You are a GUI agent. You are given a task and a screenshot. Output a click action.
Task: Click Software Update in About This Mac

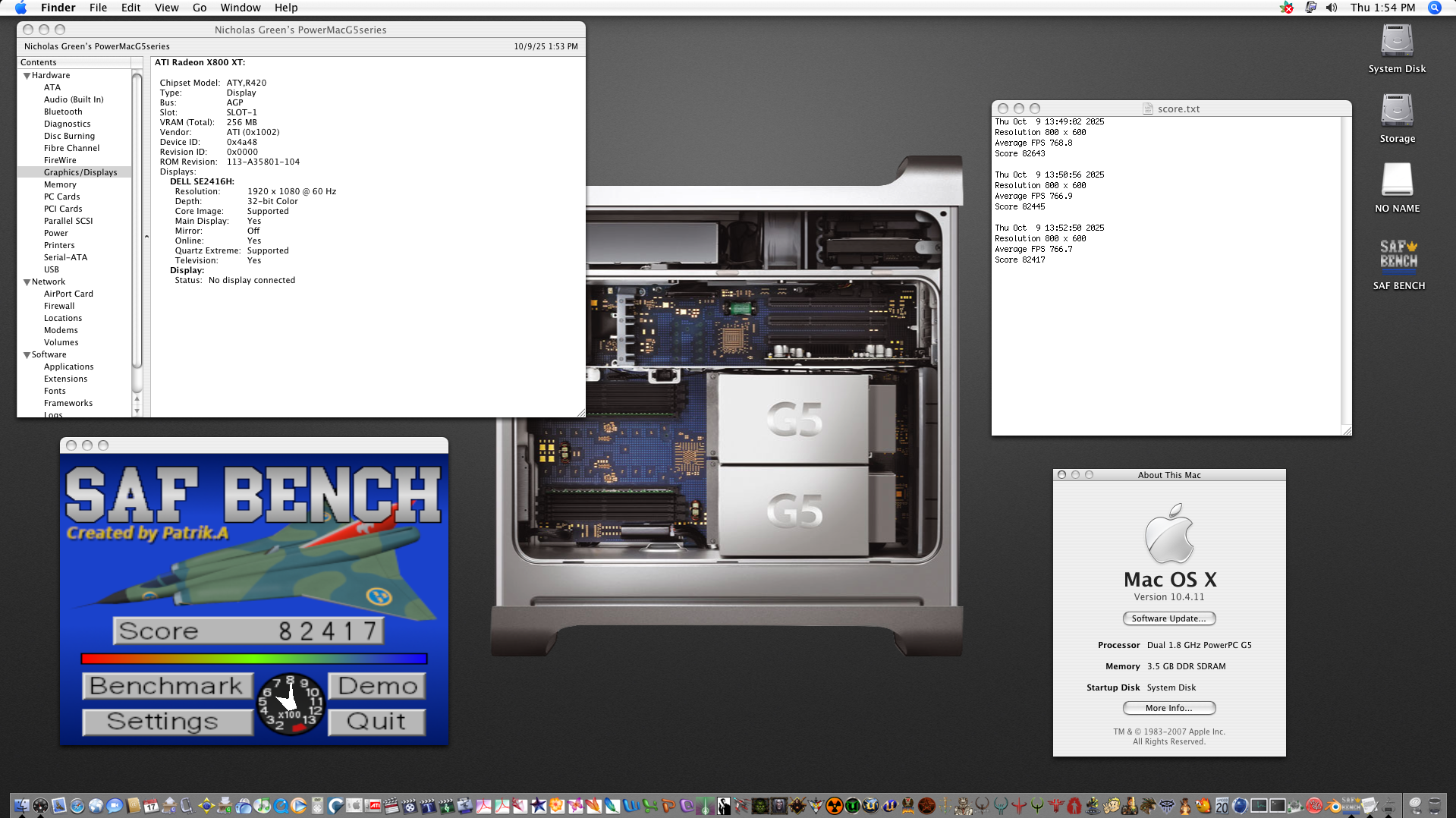tap(1168, 618)
